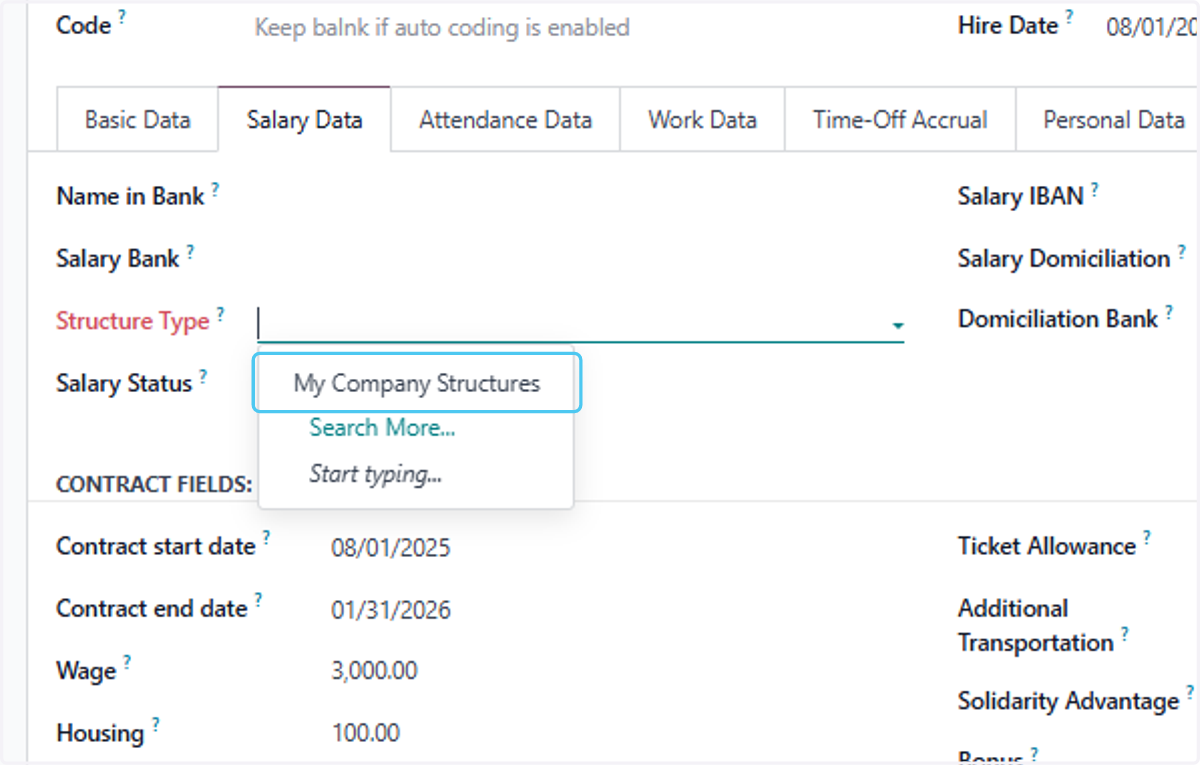Show help tooltip for Name in Bank

(x=215, y=188)
